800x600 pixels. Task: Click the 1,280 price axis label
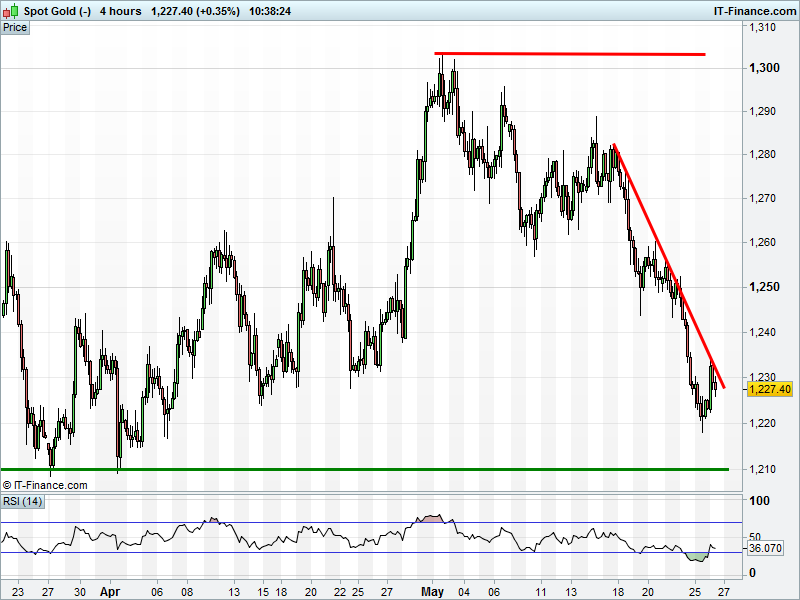click(762, 154)
